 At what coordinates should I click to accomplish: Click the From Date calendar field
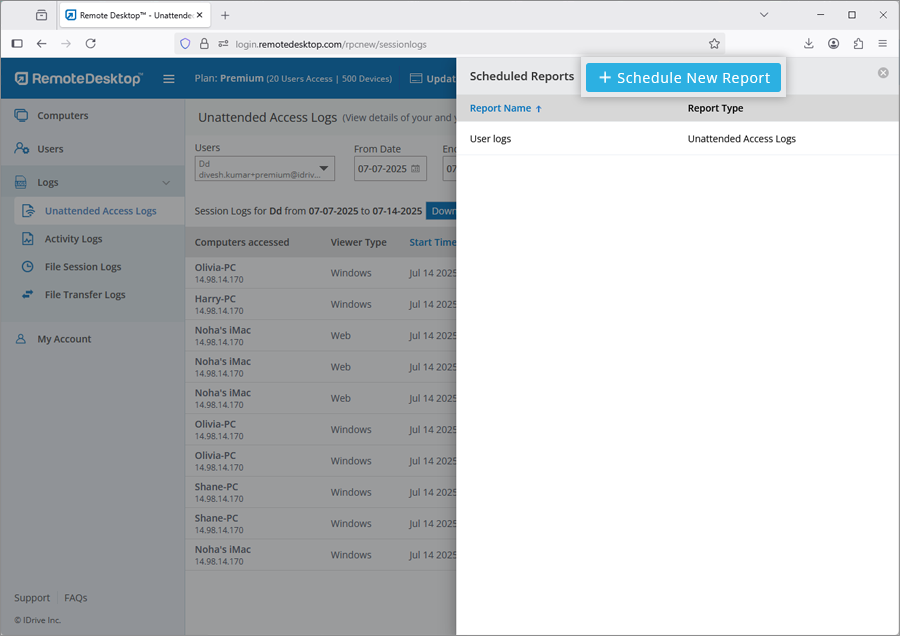[389, 169]
